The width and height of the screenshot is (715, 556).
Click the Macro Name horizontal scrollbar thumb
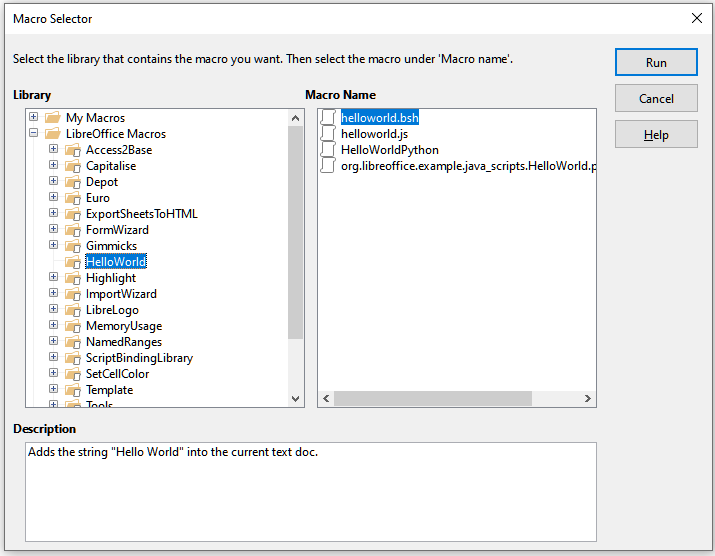[433, 398]
